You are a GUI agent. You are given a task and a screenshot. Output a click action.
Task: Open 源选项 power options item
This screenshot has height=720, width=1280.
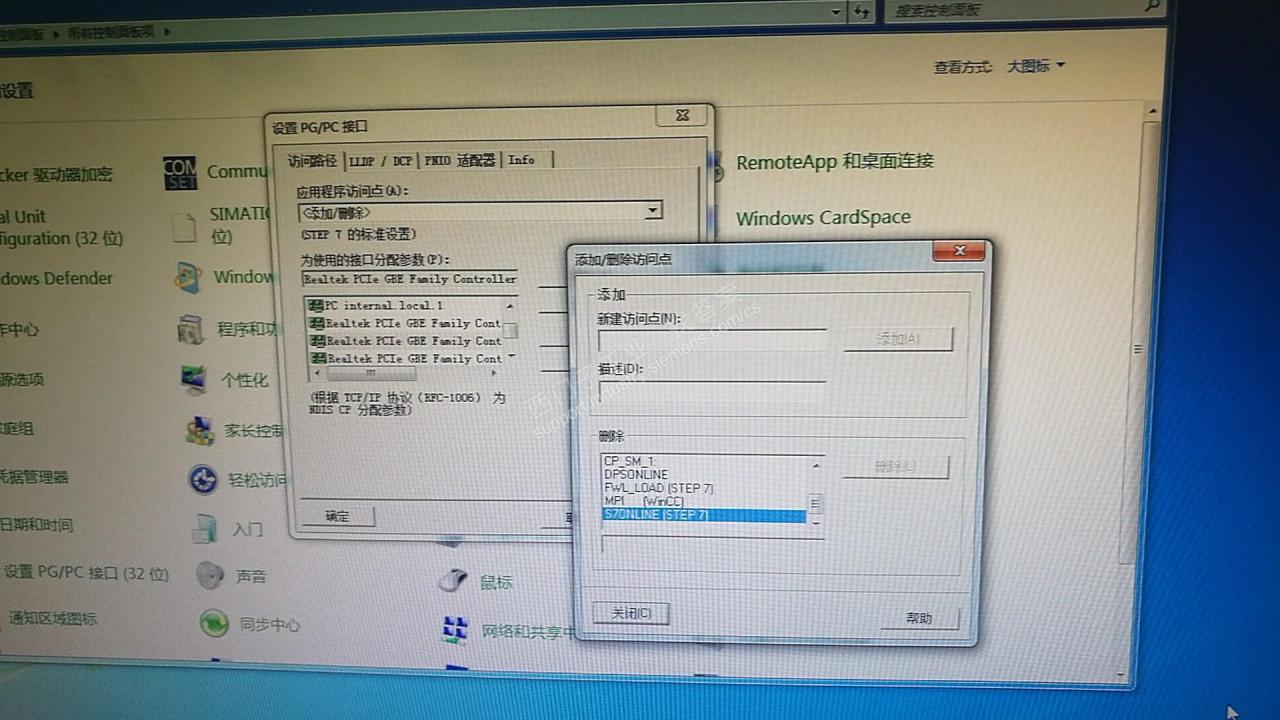[22, 379]
